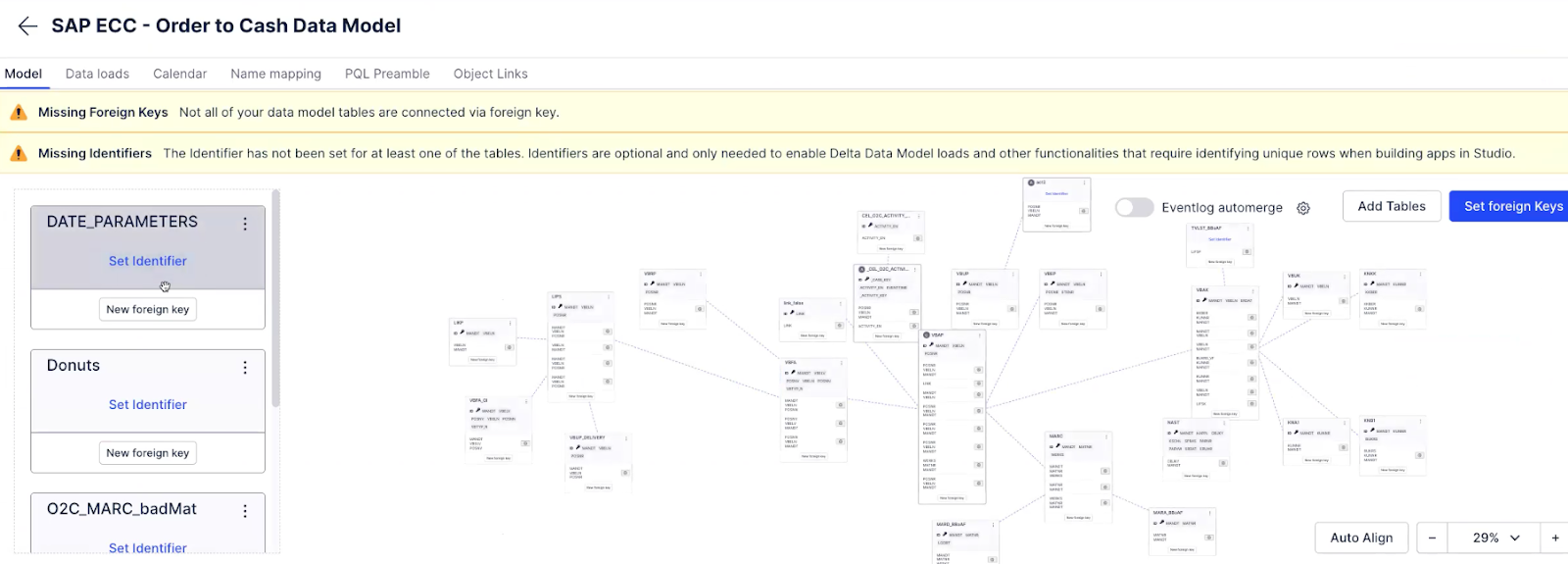
Task: Click the Eventlog automerge label
Action: click(x=1222, y=208)
